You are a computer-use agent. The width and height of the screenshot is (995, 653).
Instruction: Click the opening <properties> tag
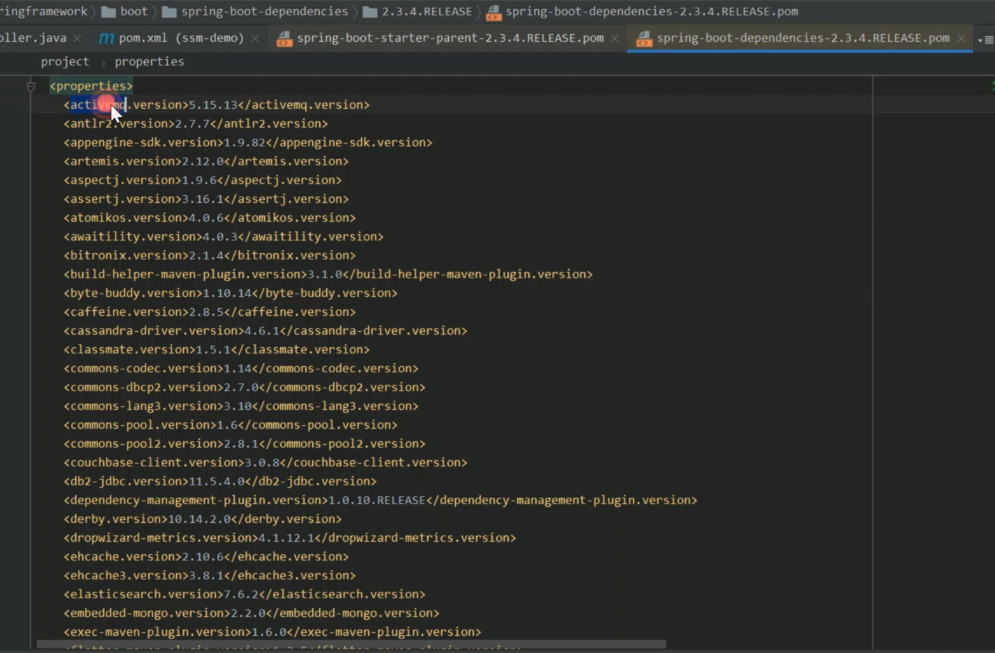[x=91, y=86]
